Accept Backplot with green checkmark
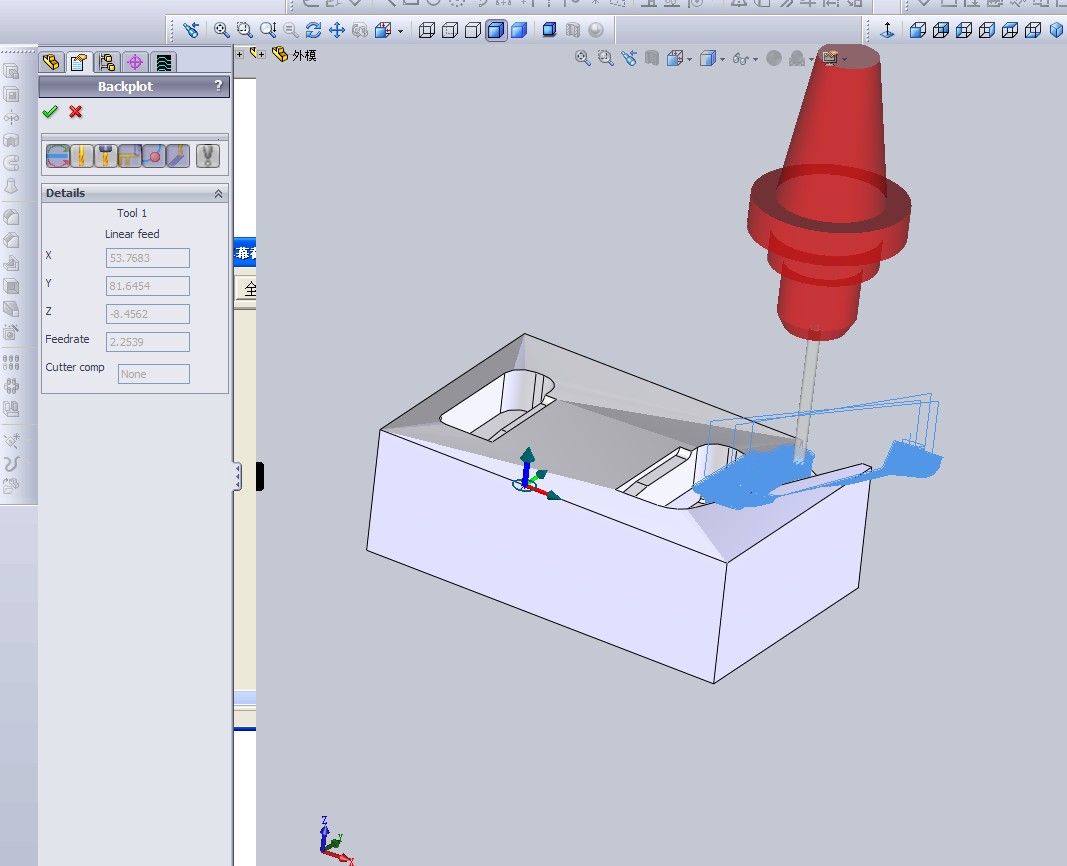 coord(50,112)
